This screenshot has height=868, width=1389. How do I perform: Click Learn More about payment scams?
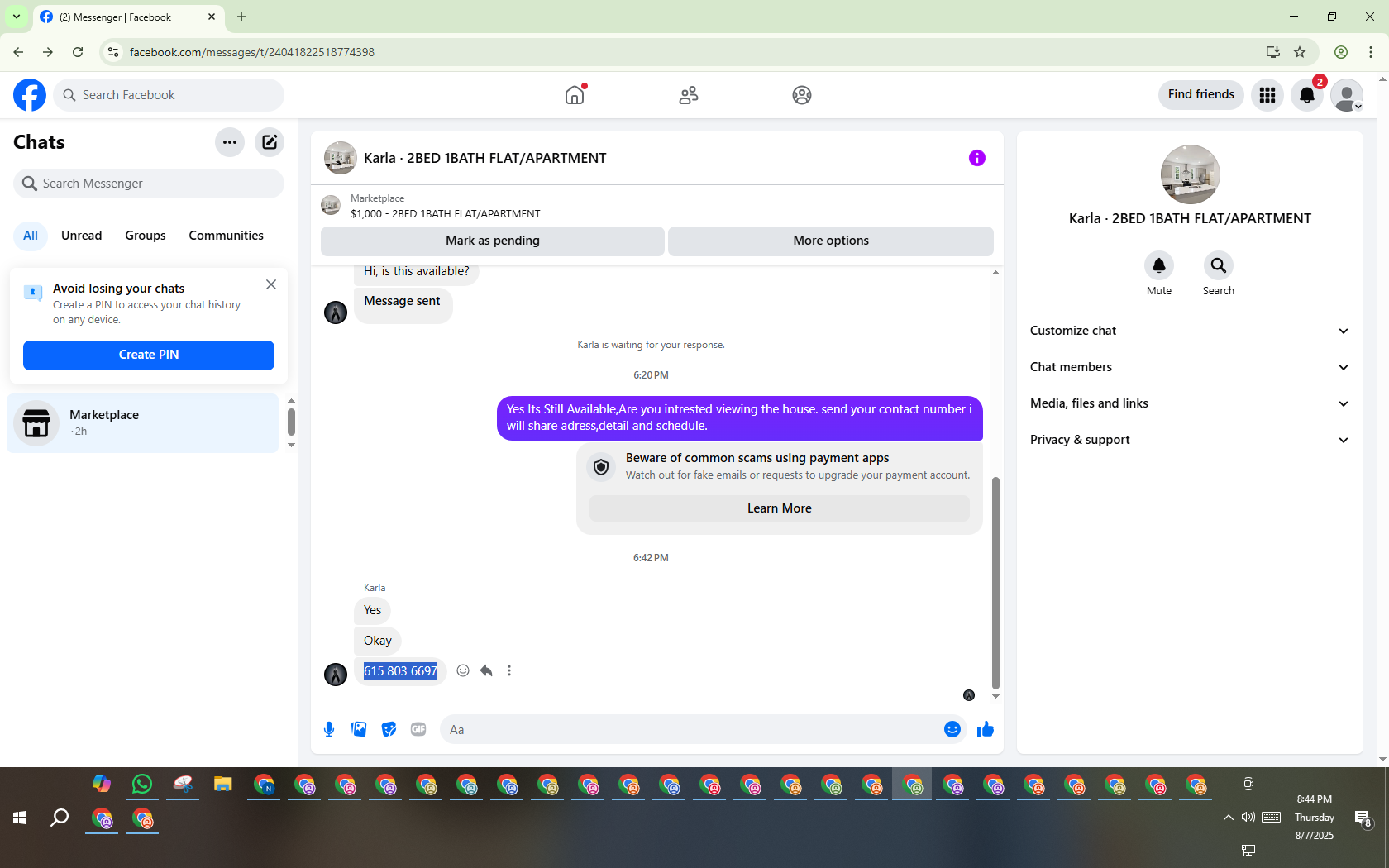(780, 508)
